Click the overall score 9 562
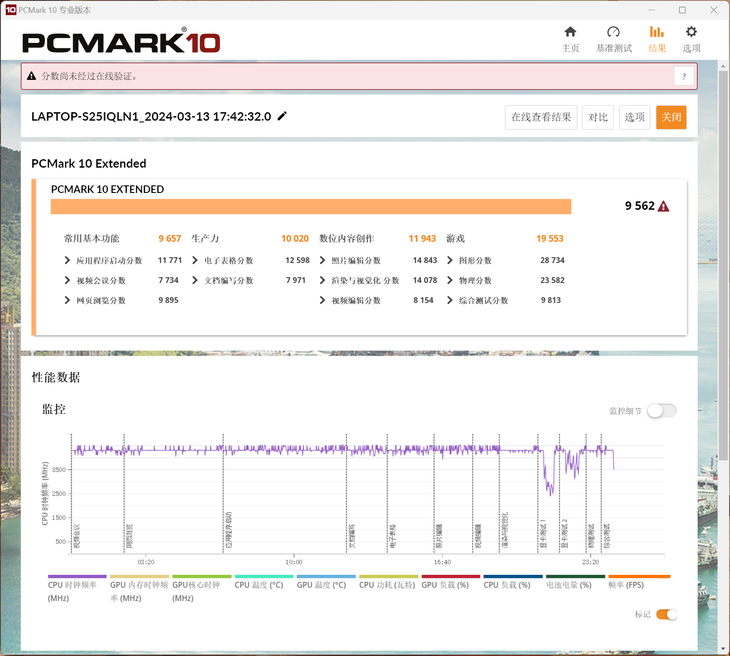Viewport: 730px width, 656px height. (640, 206)
